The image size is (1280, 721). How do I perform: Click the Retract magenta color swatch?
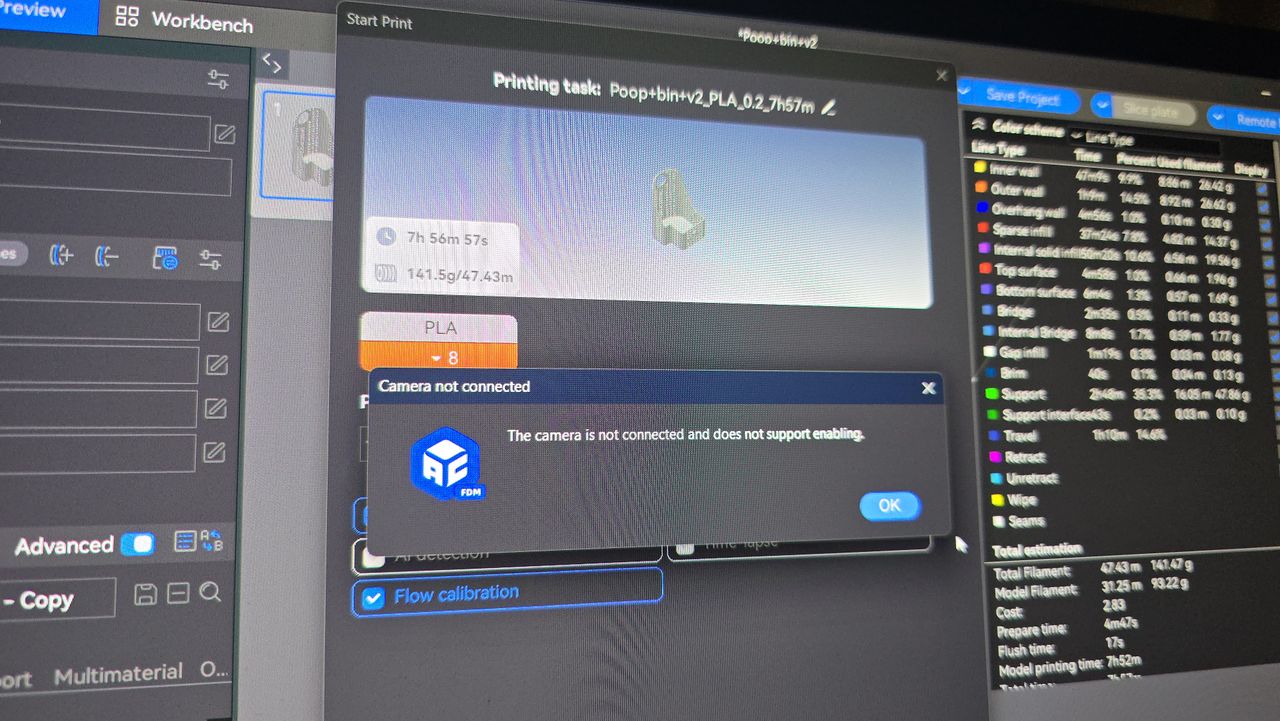[x=995, y=456]
